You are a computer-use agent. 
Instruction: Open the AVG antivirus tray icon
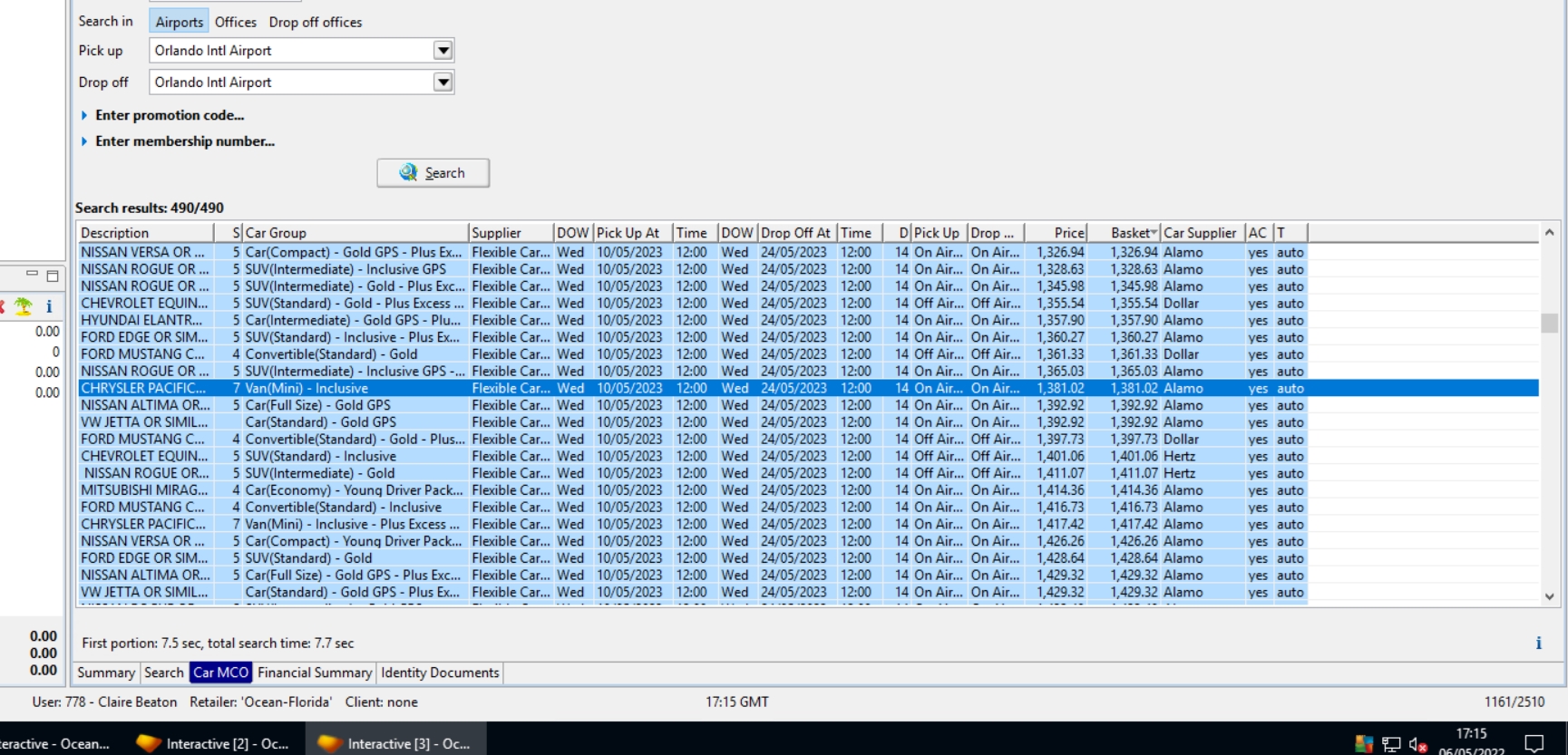[1363, 744]
